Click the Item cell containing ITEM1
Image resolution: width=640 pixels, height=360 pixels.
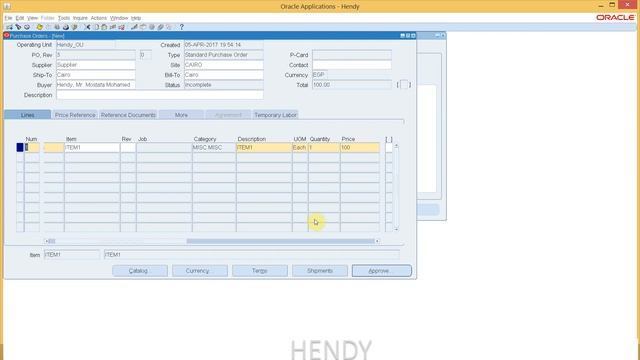(92, 147)
